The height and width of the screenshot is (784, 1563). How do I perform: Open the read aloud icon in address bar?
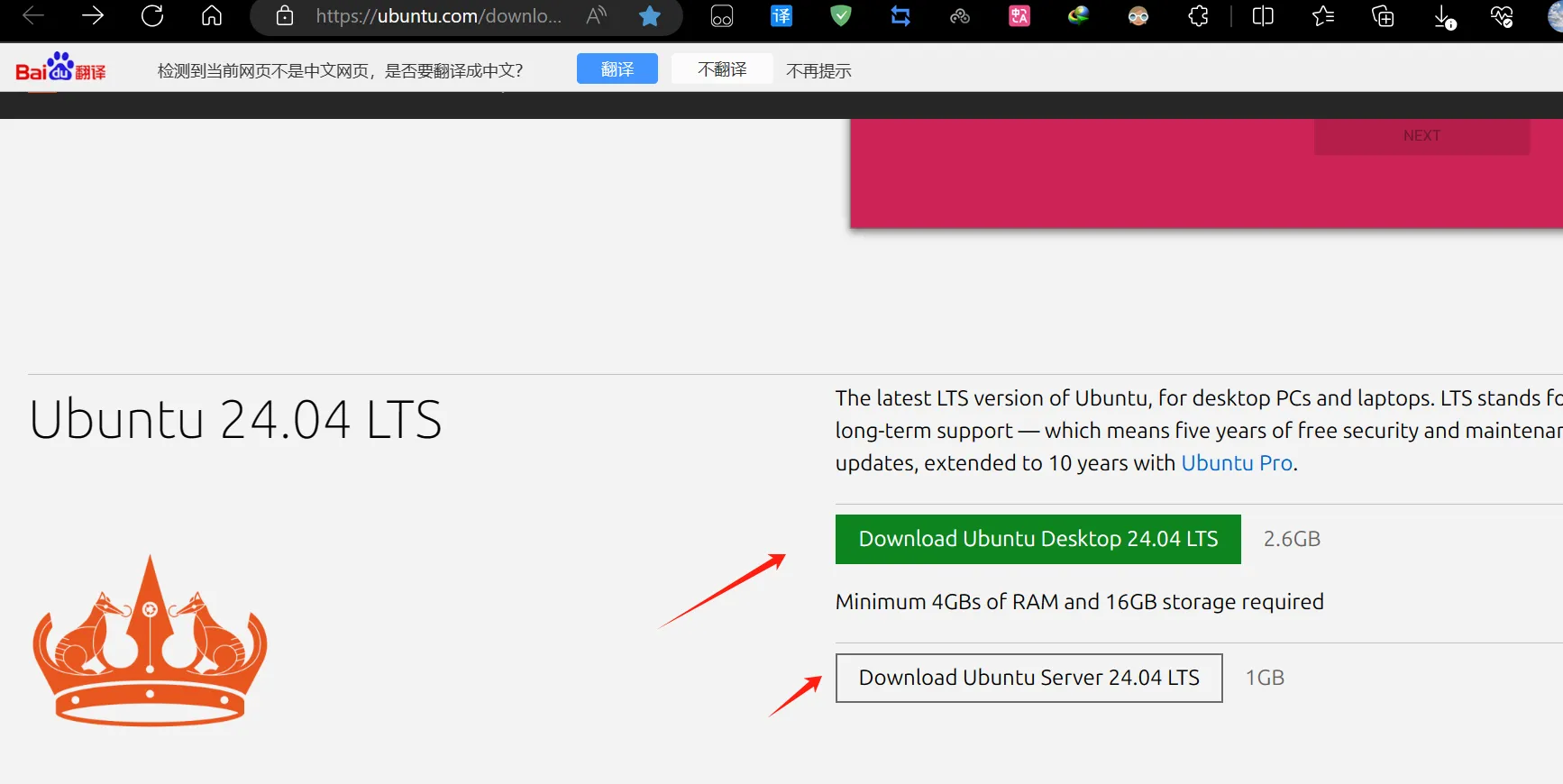[596, 16]
